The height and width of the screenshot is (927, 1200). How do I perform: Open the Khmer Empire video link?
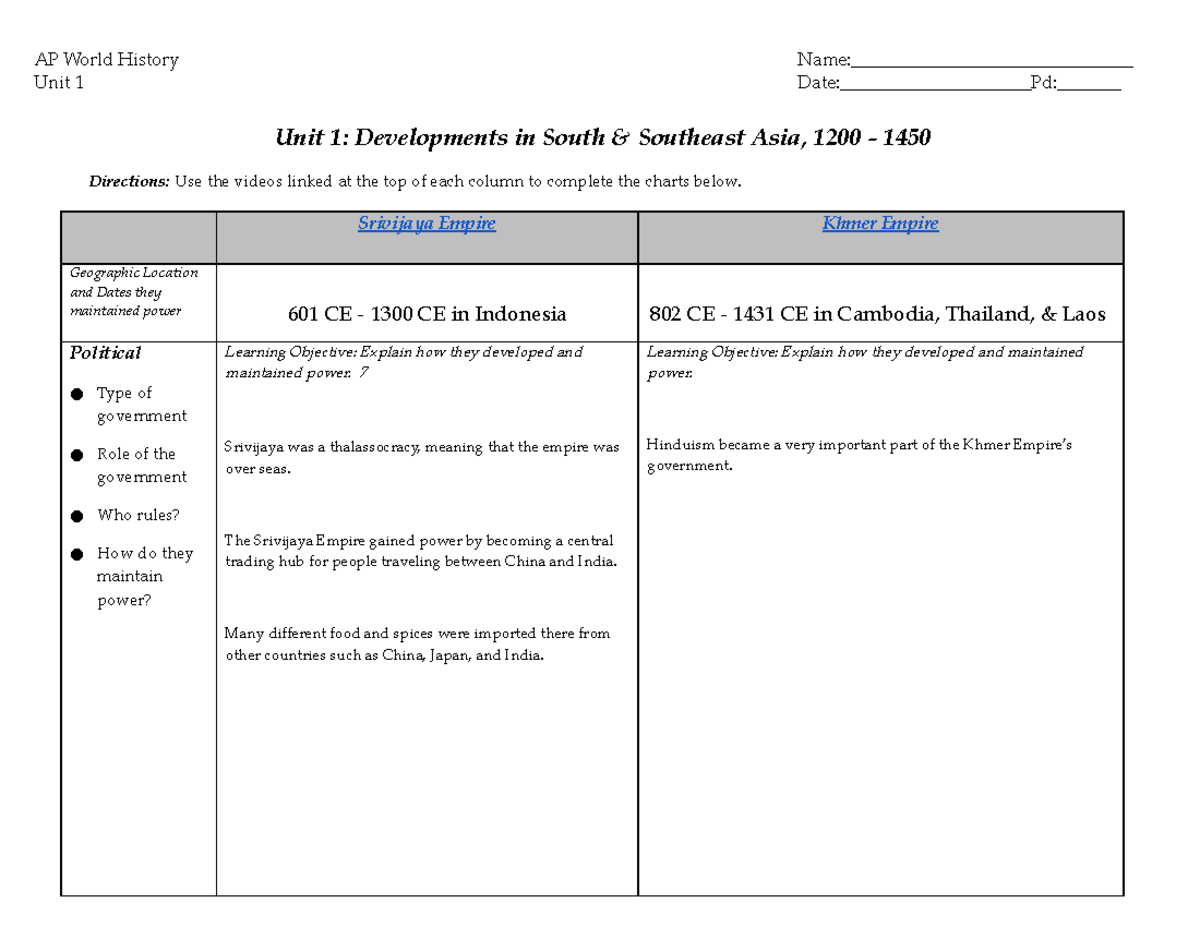click(x=880, y=223)
